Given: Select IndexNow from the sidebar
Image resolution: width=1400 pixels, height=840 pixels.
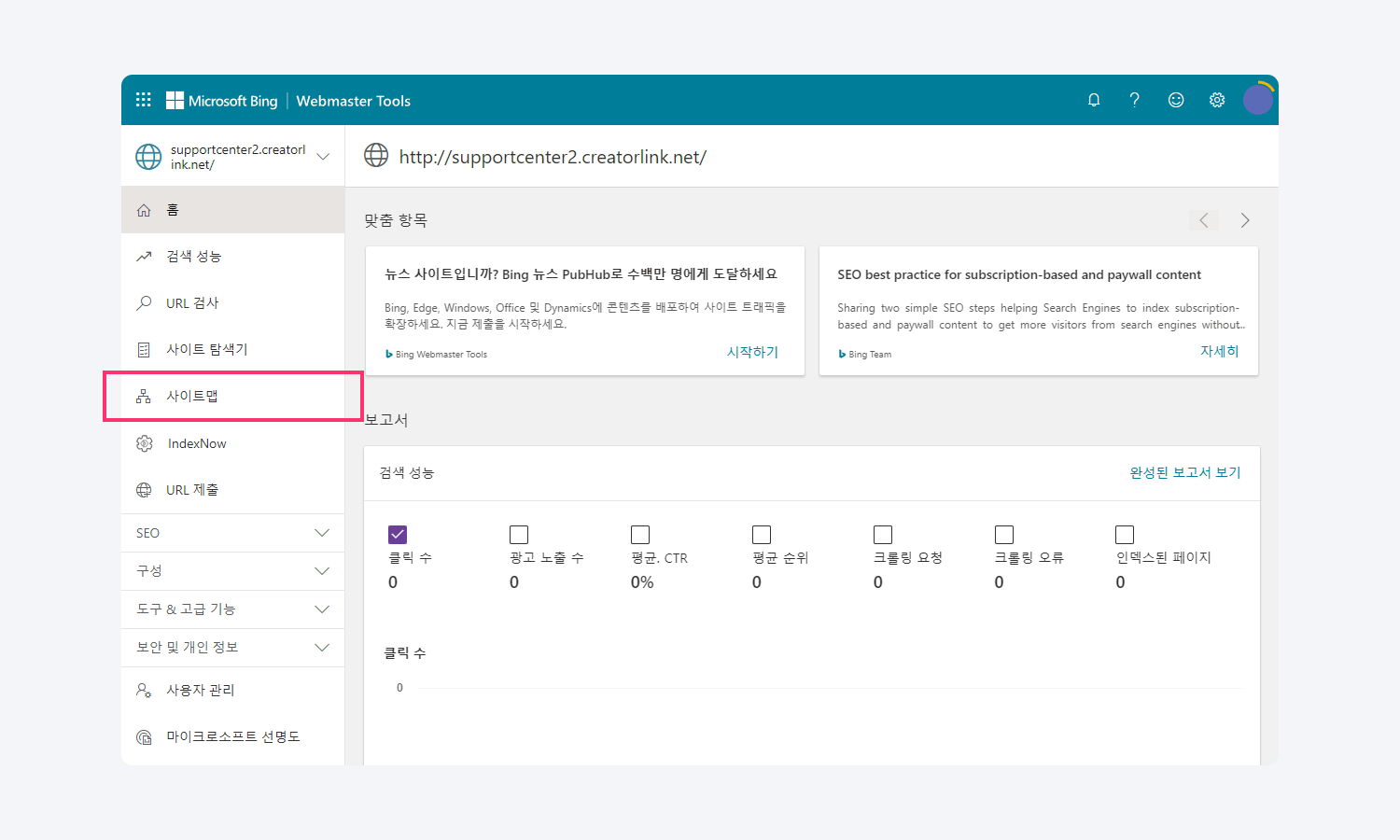Looking at the screenshot, I should point(197,443).
